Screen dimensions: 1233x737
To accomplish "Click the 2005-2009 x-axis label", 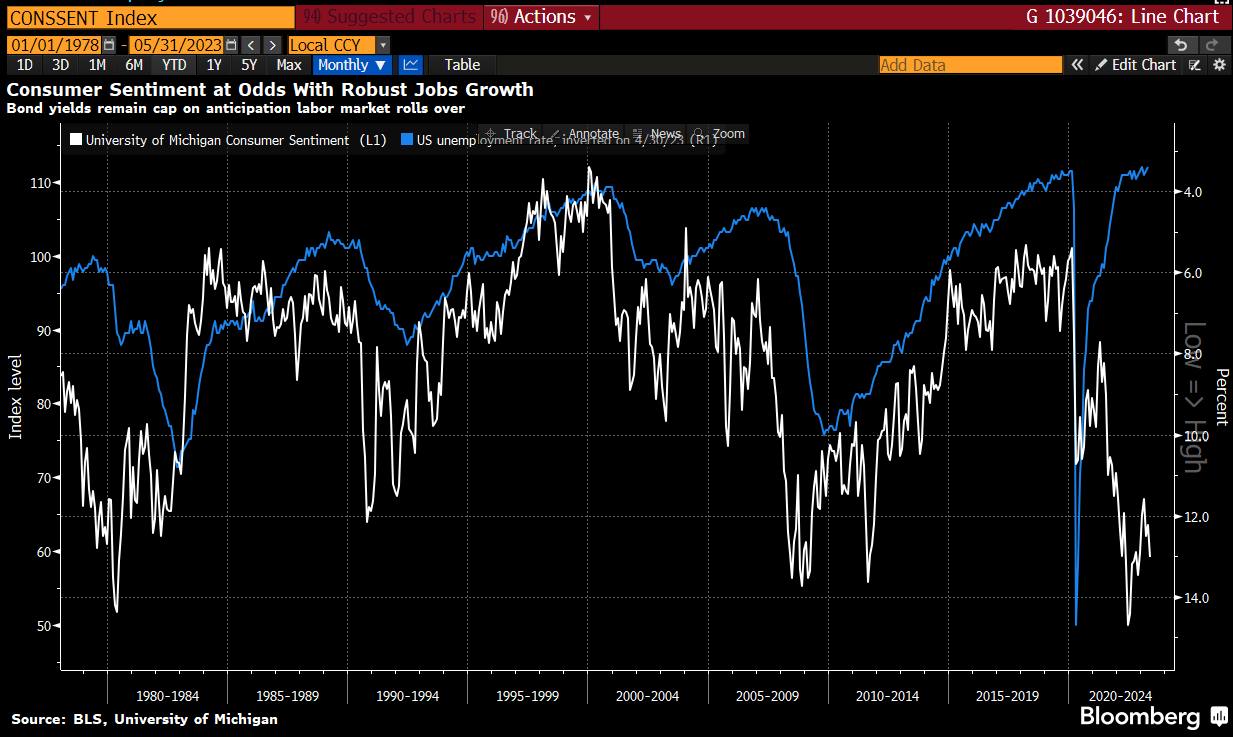I will (x=768, y=695).
